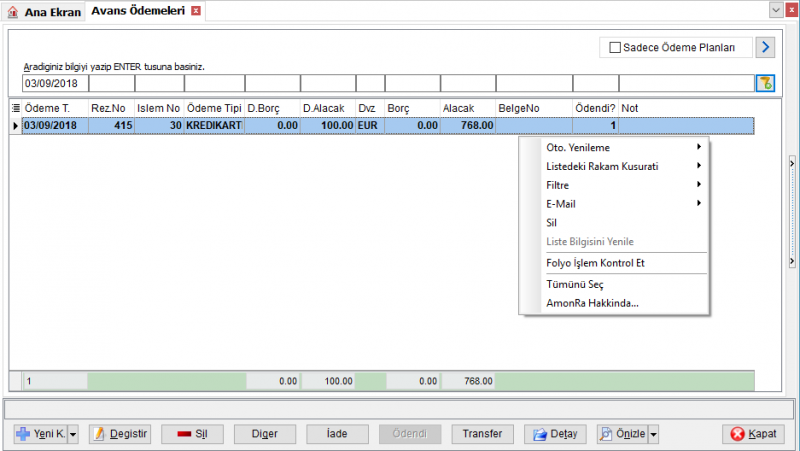Click the yellow filter funnel icon

[765, 83]
